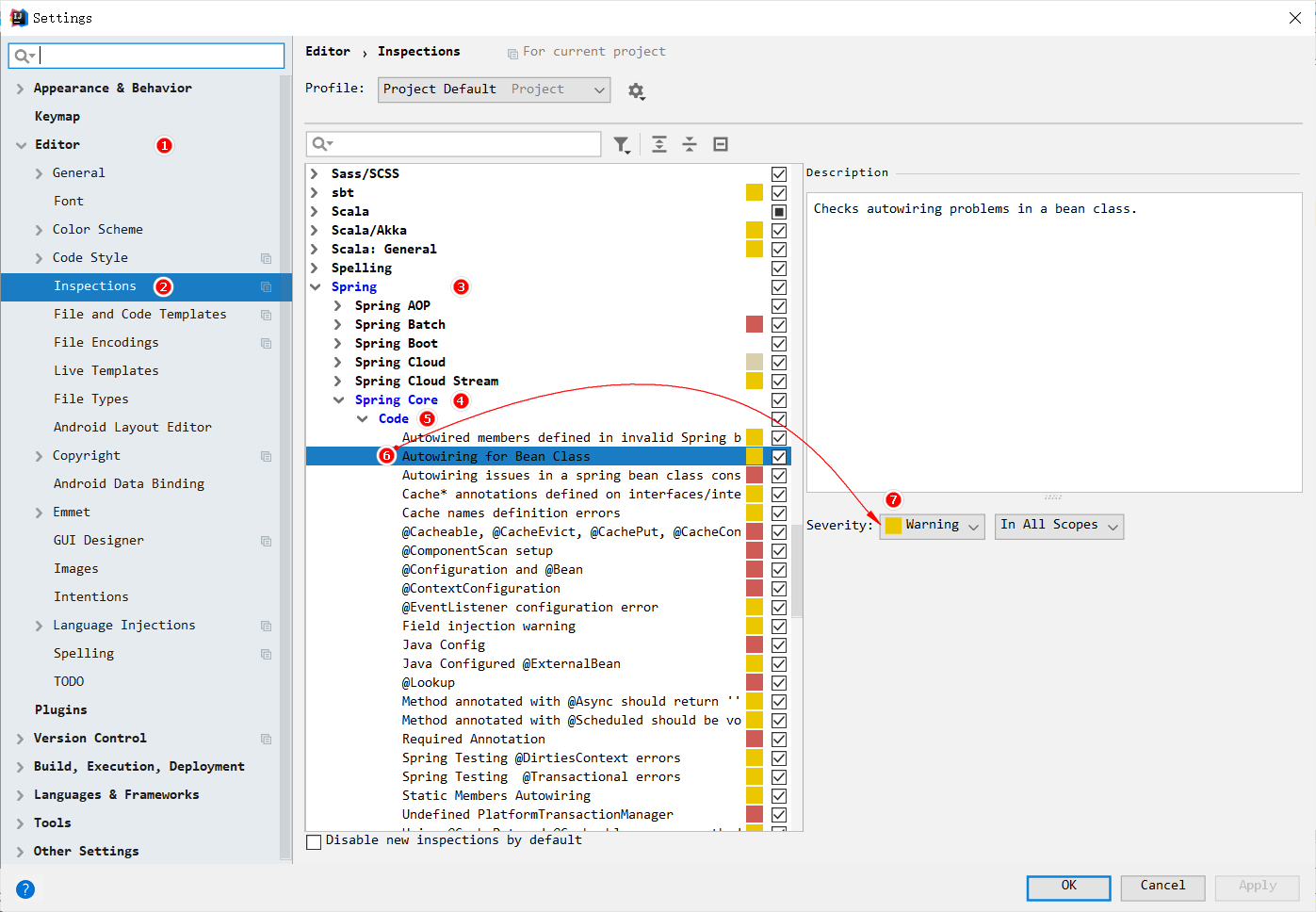Image resolution: width=1316 pixels, height=912 pixels.
Task: Click the reset to empty icon
Action: [721, 144]
